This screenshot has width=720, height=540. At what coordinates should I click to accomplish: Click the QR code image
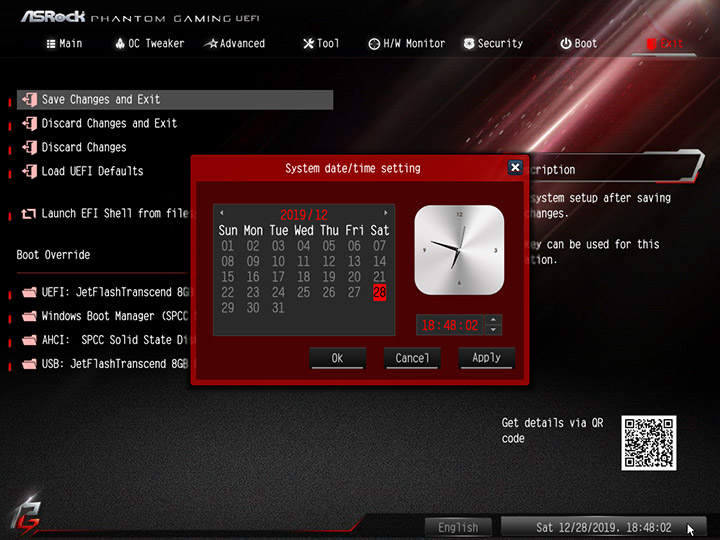coord(649,443)
